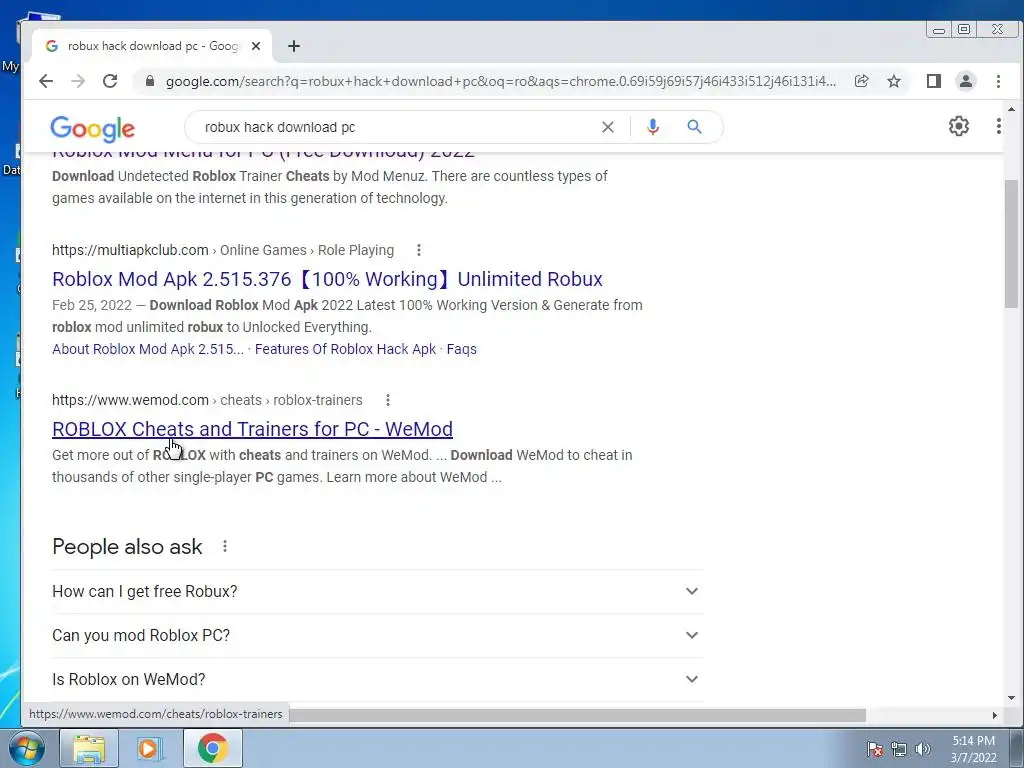This screenshot has height=768, width=1024.
Task: Select the robux hack download pc tab
Action: (153, 46)
